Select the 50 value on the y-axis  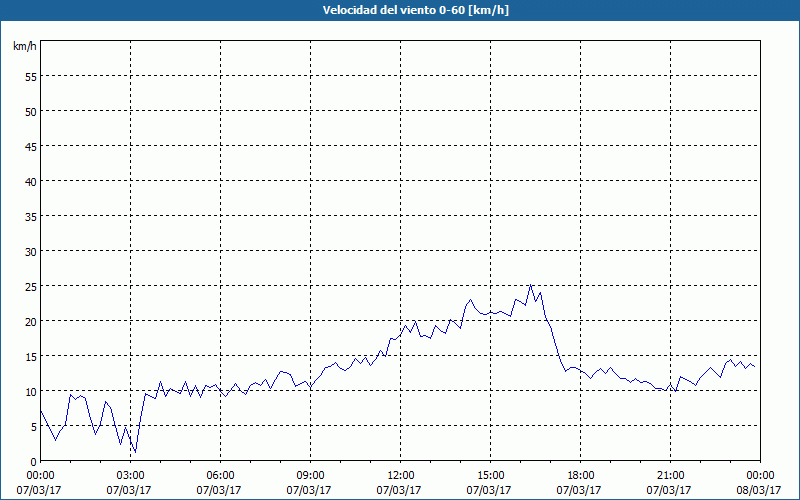pyautogui.click(x=31, y=112)
